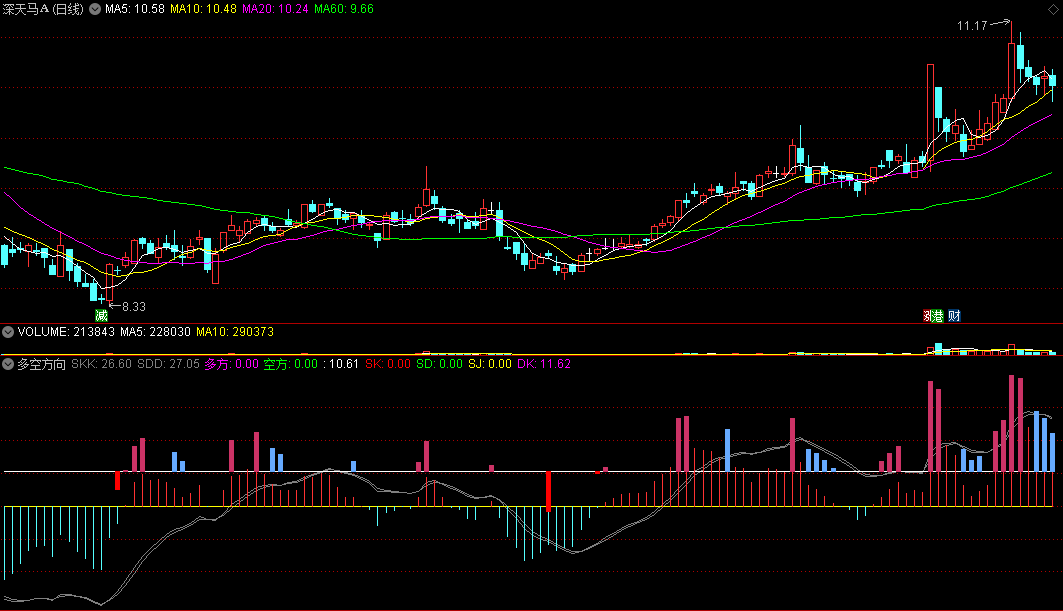This screenshot has width=1063, height=611.
Task: Click the 8.33 low price label
Action: (x=134, y=307)
